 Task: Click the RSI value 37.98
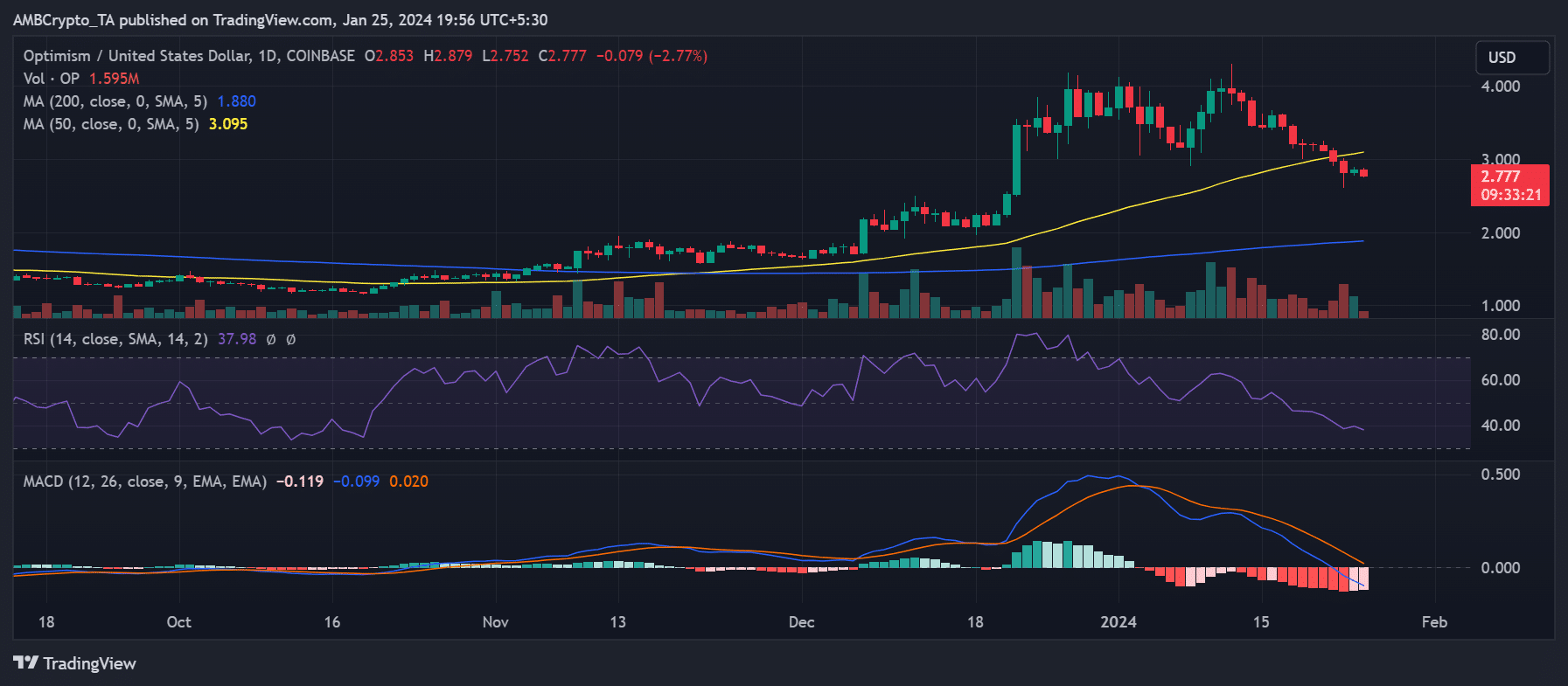tap(237, 339)
